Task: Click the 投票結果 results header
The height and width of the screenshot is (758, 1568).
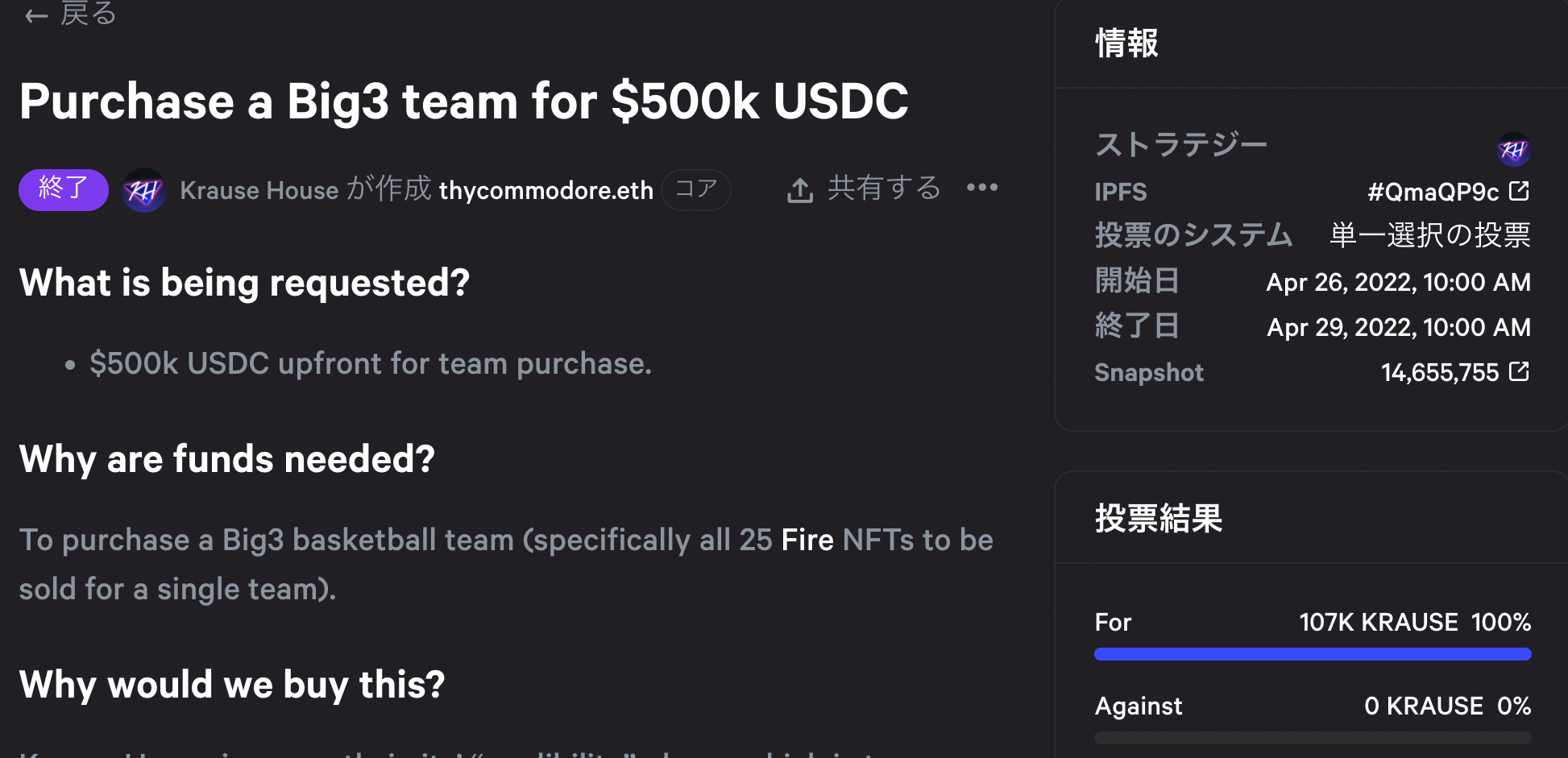Action: click(1159, 518)
